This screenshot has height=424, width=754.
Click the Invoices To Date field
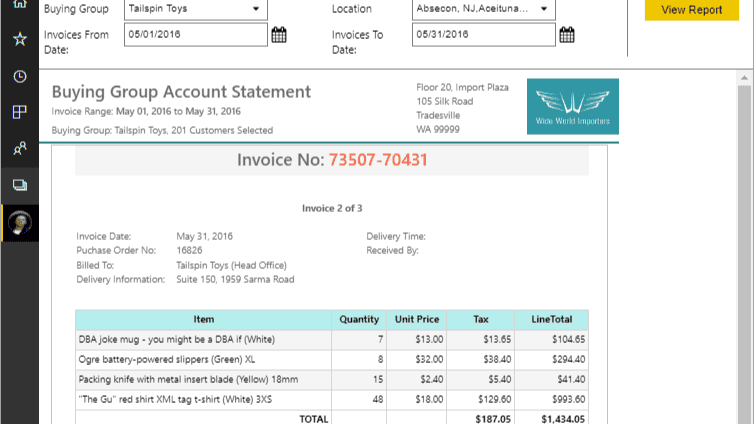(482, 35)
